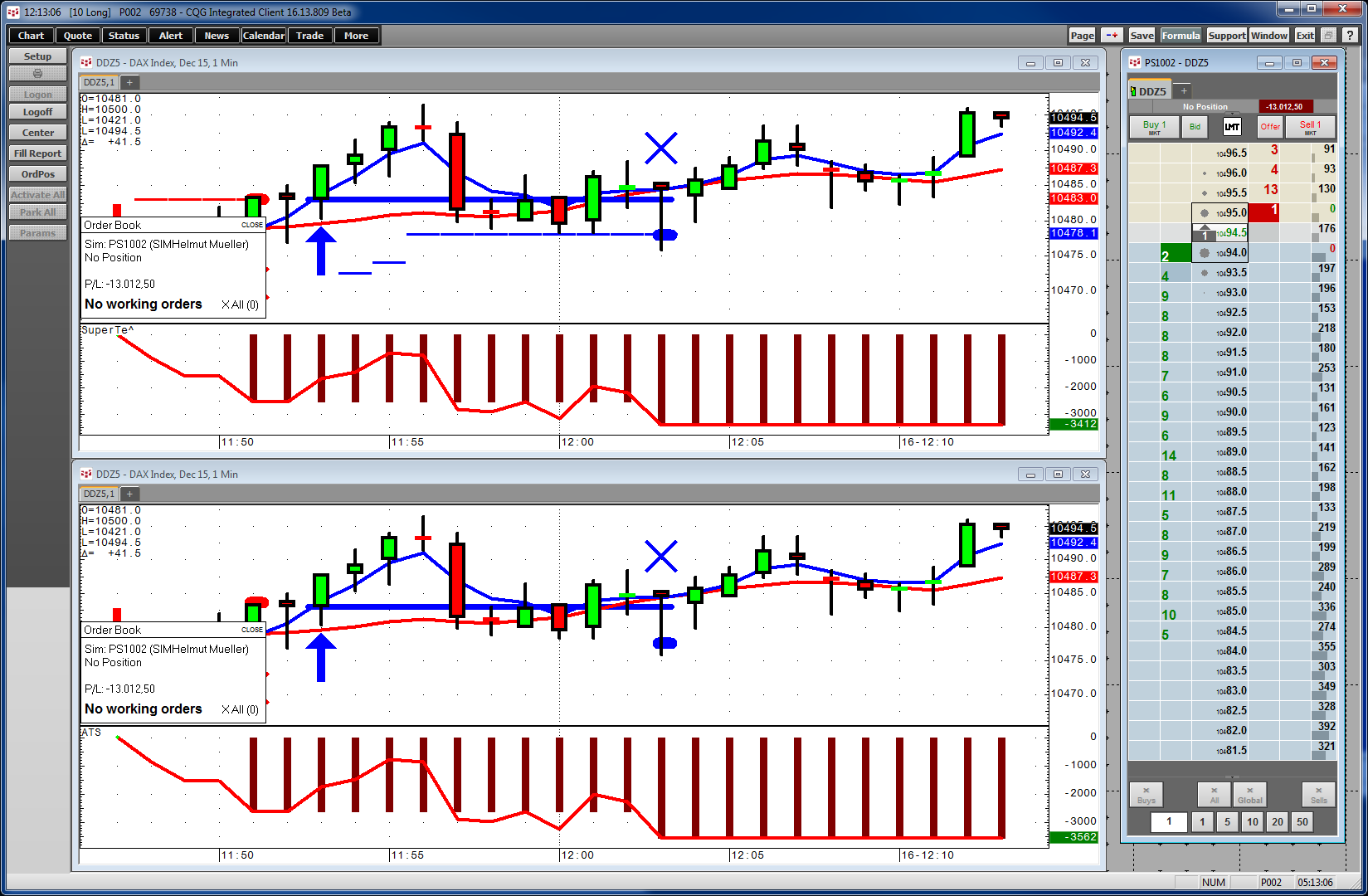This screenshot has height=896, width=1368.
Task: Open the Alert menu button
Action: coord(171,36)
